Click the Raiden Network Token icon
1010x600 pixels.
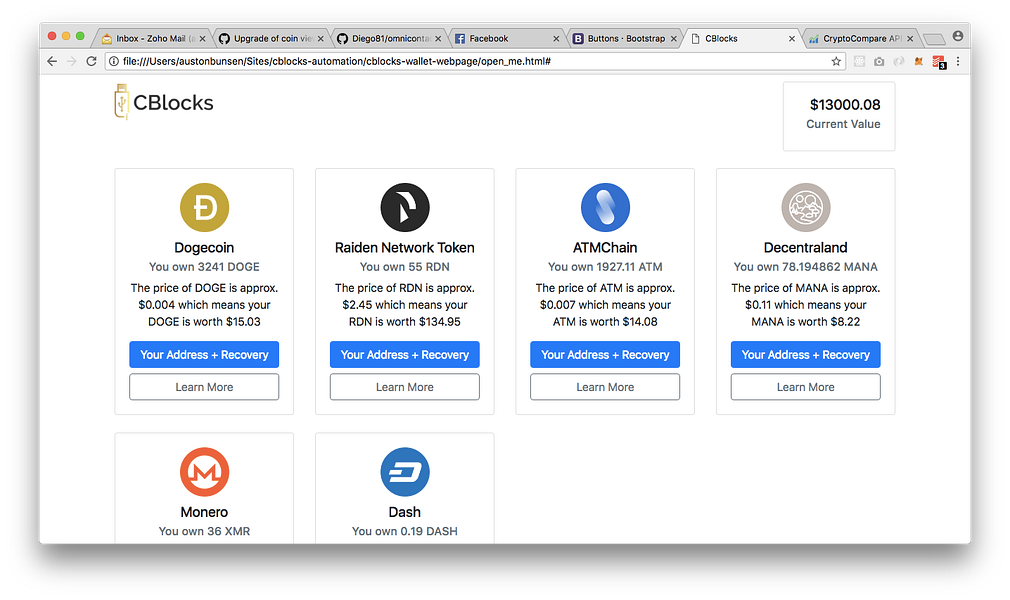pos(405,208)
